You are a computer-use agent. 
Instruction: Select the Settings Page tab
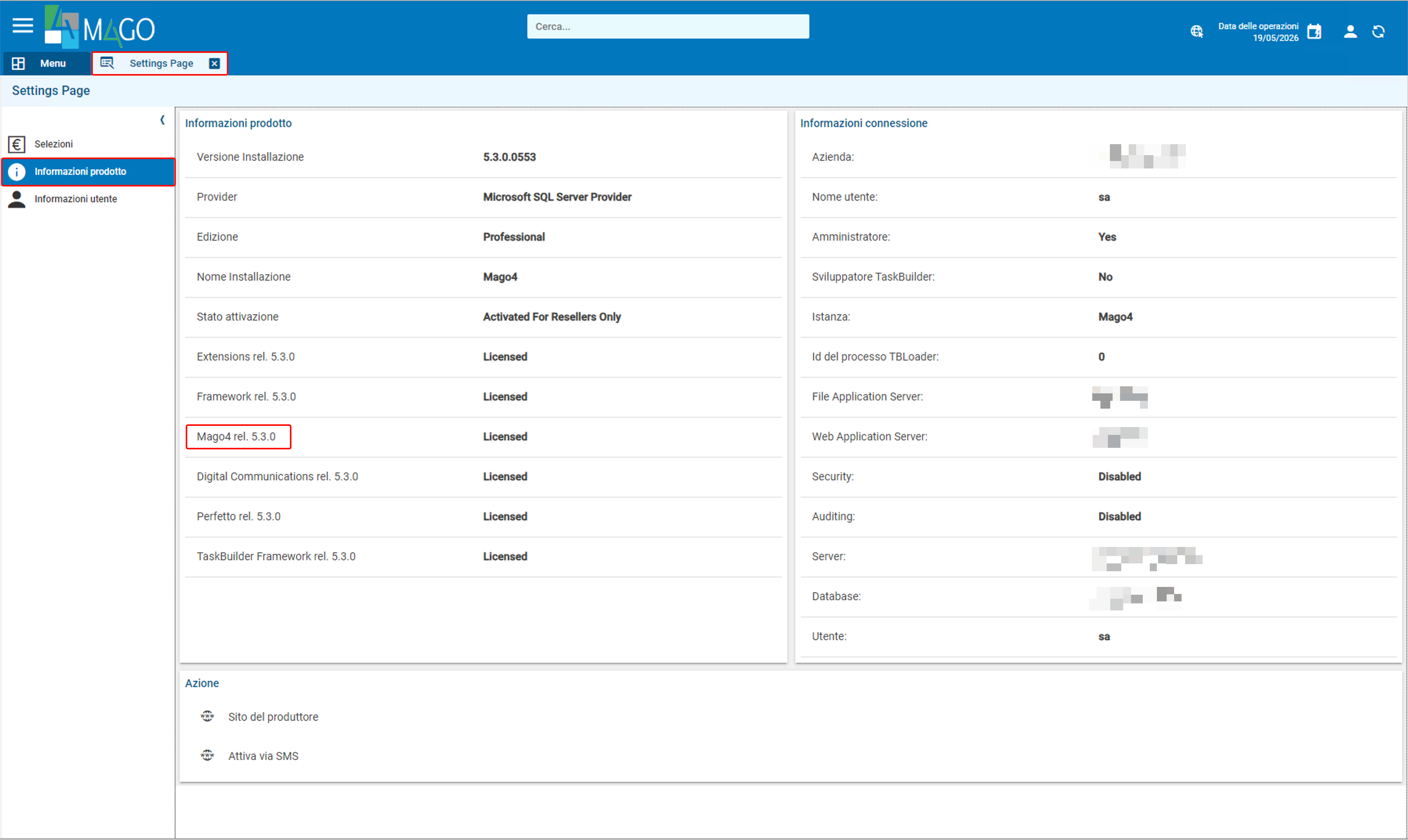160,63
